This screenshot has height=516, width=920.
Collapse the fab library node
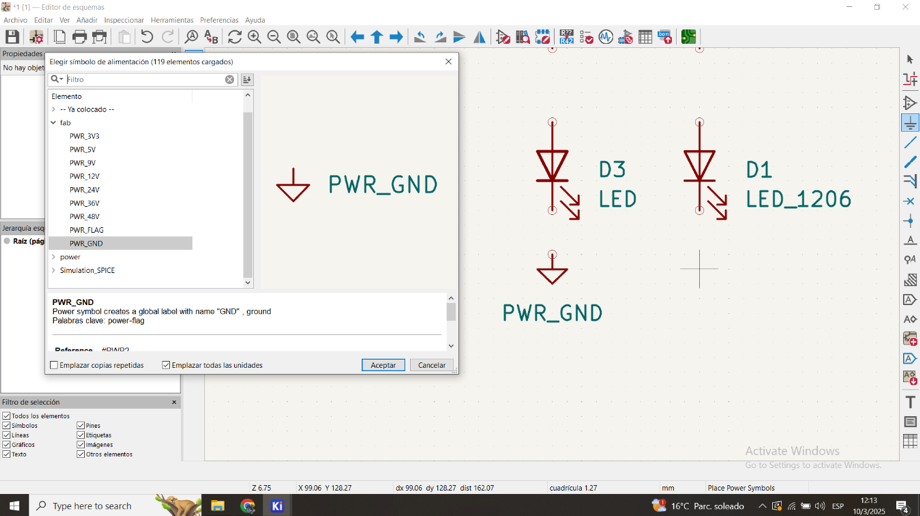(53, 123)
